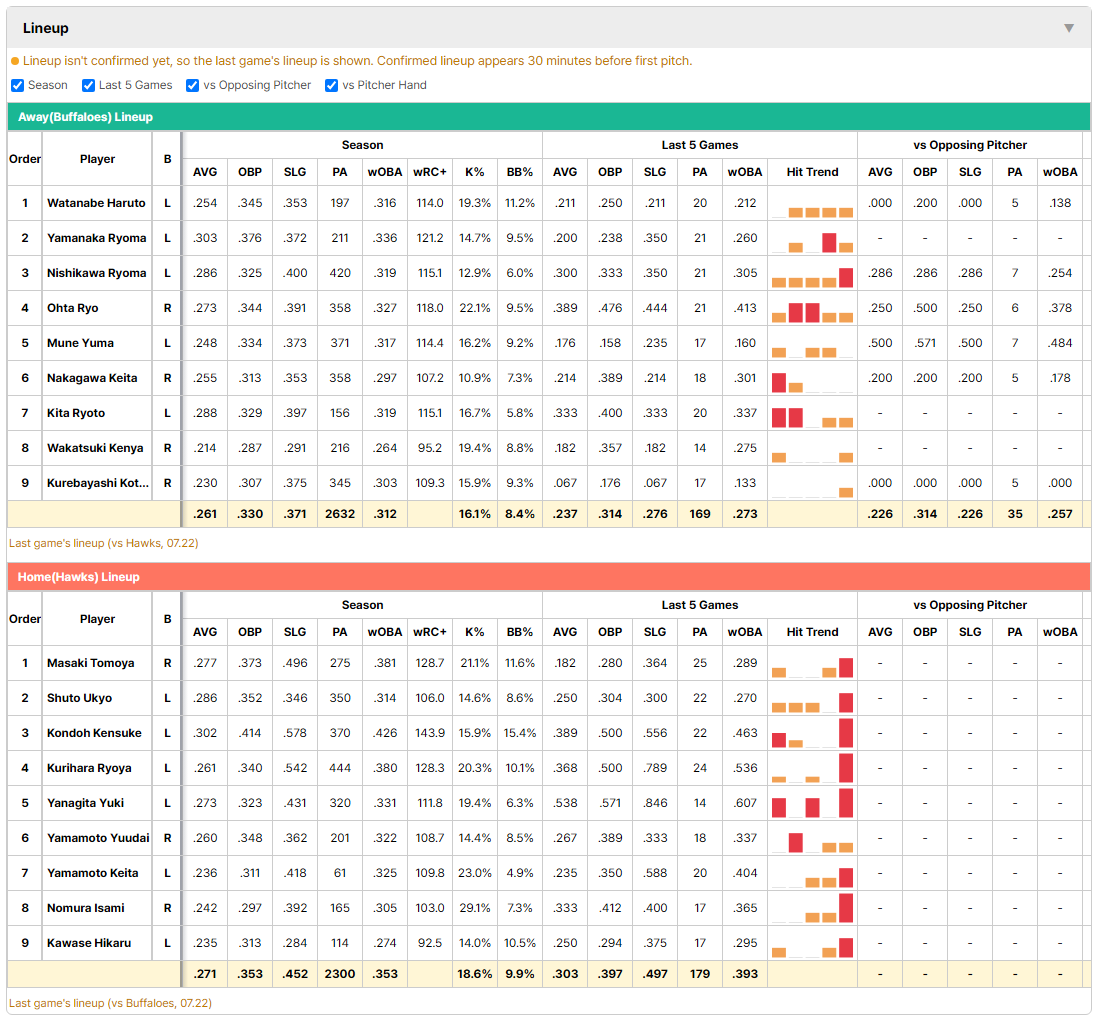Click Buffaloes K% column header
The image size is (1098, 1021).
(474, 172)
